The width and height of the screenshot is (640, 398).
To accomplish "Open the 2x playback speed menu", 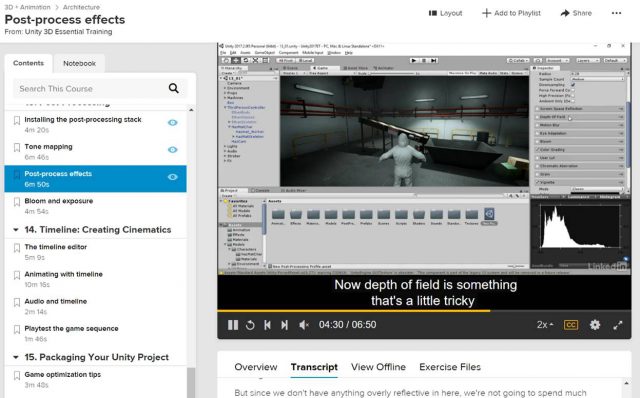I will point(545,325).
